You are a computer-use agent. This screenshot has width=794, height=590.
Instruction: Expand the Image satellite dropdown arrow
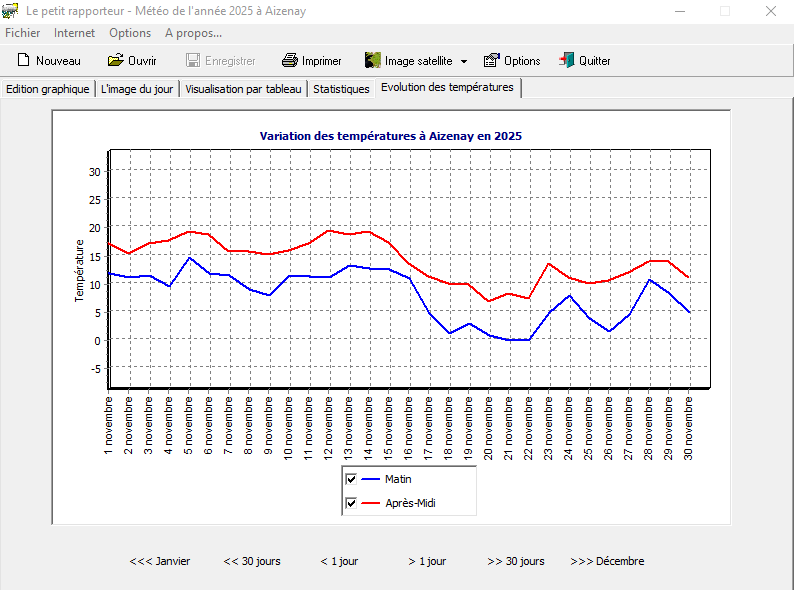click(x=464, y=62)
